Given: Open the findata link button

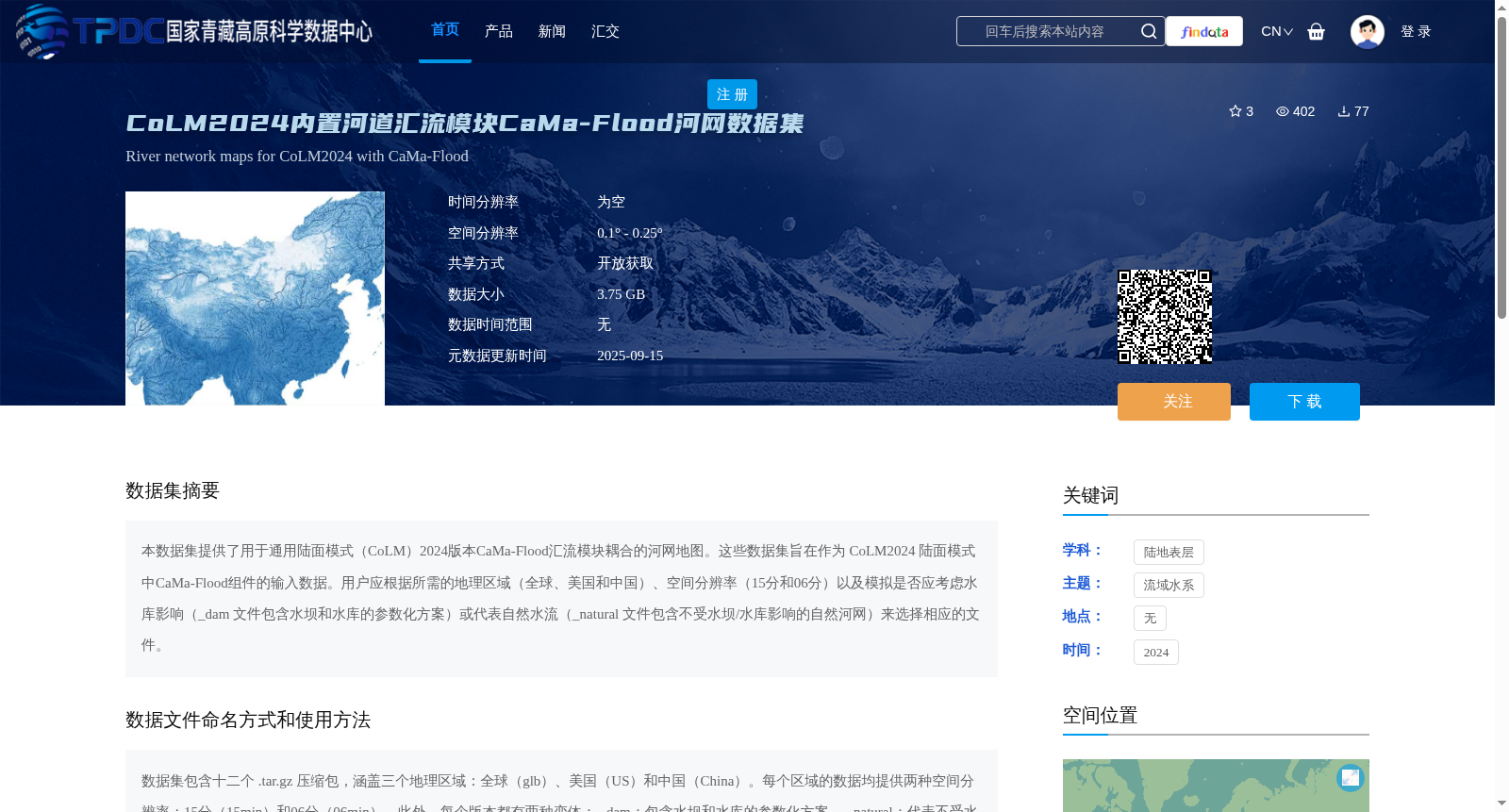Looking at the screenshot, I should tap(1204, 31).
